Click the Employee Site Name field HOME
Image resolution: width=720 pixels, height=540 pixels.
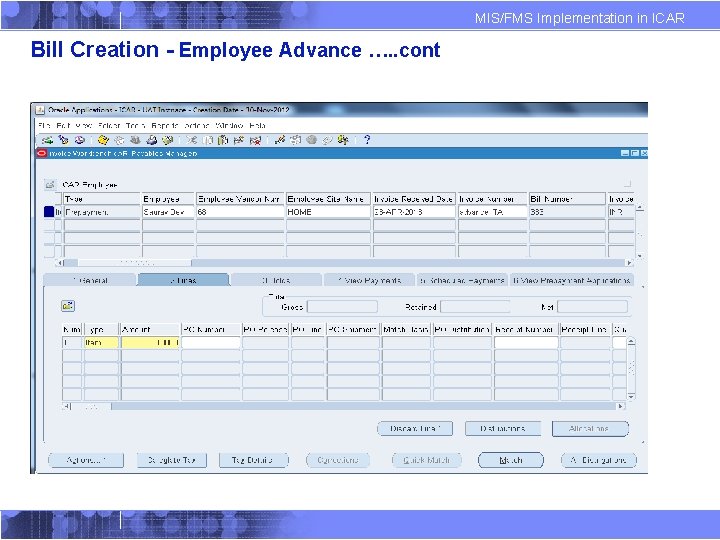click(x=328, y=212)
